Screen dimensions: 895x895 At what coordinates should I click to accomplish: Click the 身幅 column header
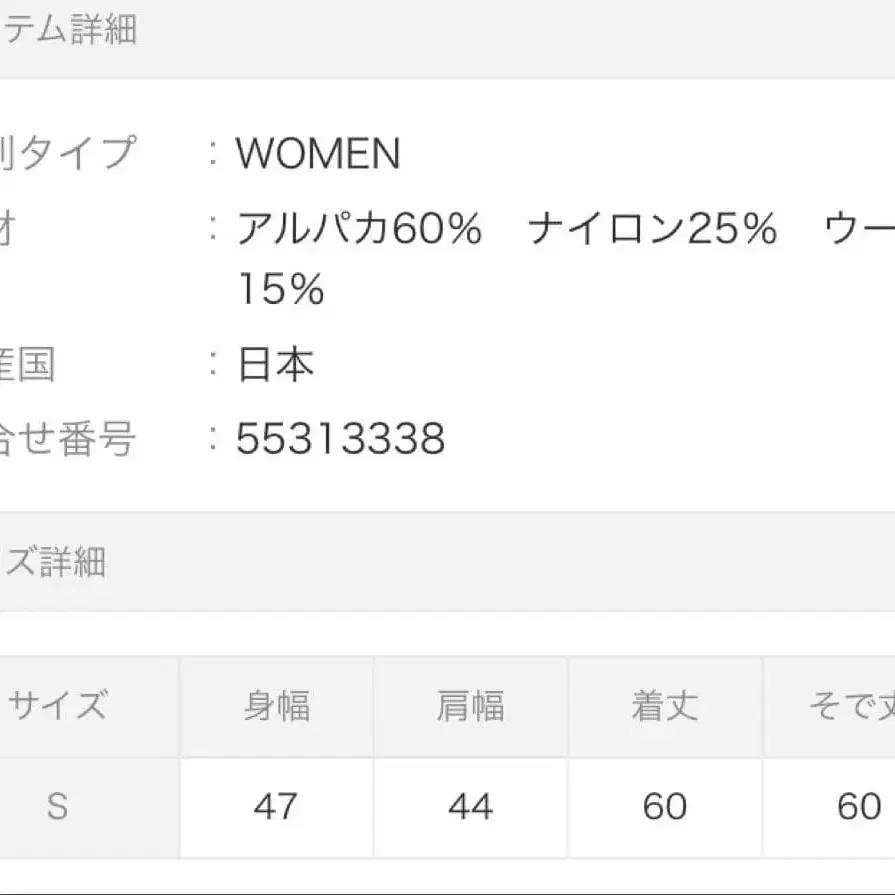(x=276, y=706)
